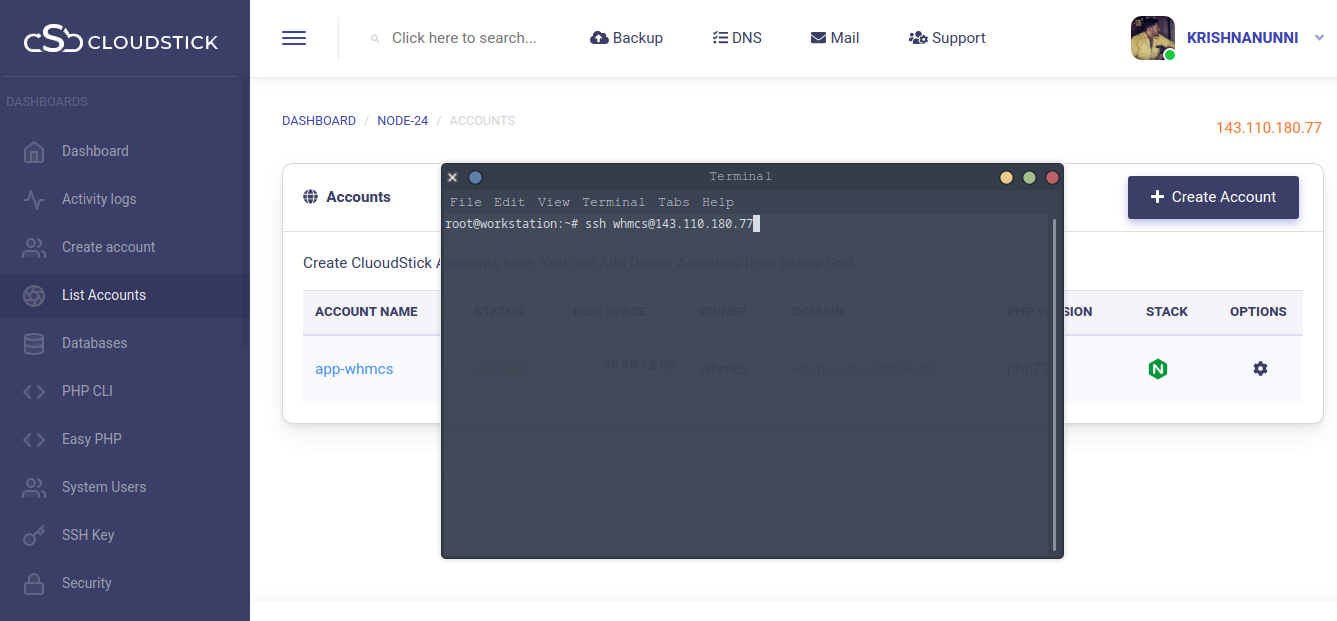Click the green Nginx stack icon

(1158, 369)
